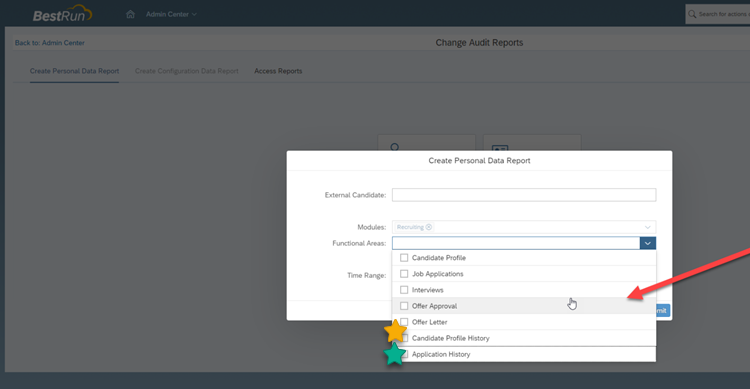
Task: Select the Candidate Profile History option
Action: 524,338
